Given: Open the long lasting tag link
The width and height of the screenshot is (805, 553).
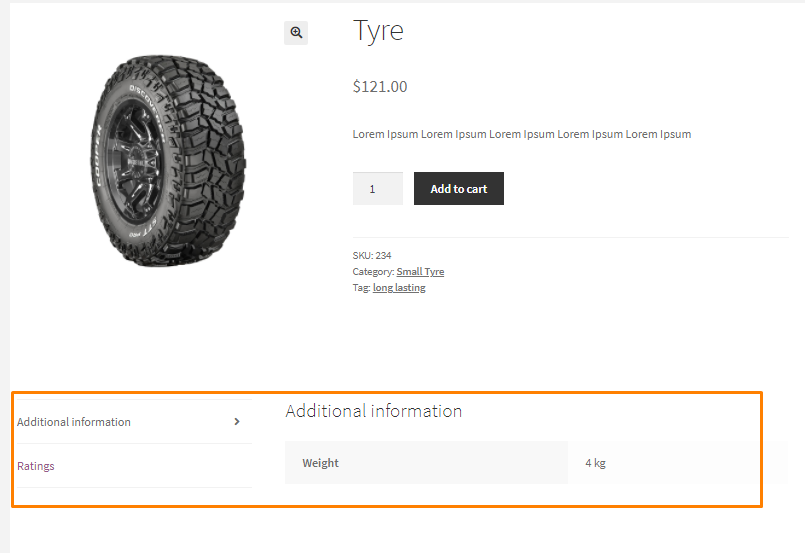Looking at the screenshot, I should point(399,288).
